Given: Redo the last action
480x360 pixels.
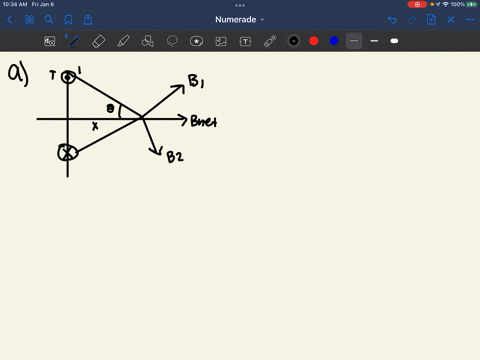Looking at the screenshot, I should 412,20.
